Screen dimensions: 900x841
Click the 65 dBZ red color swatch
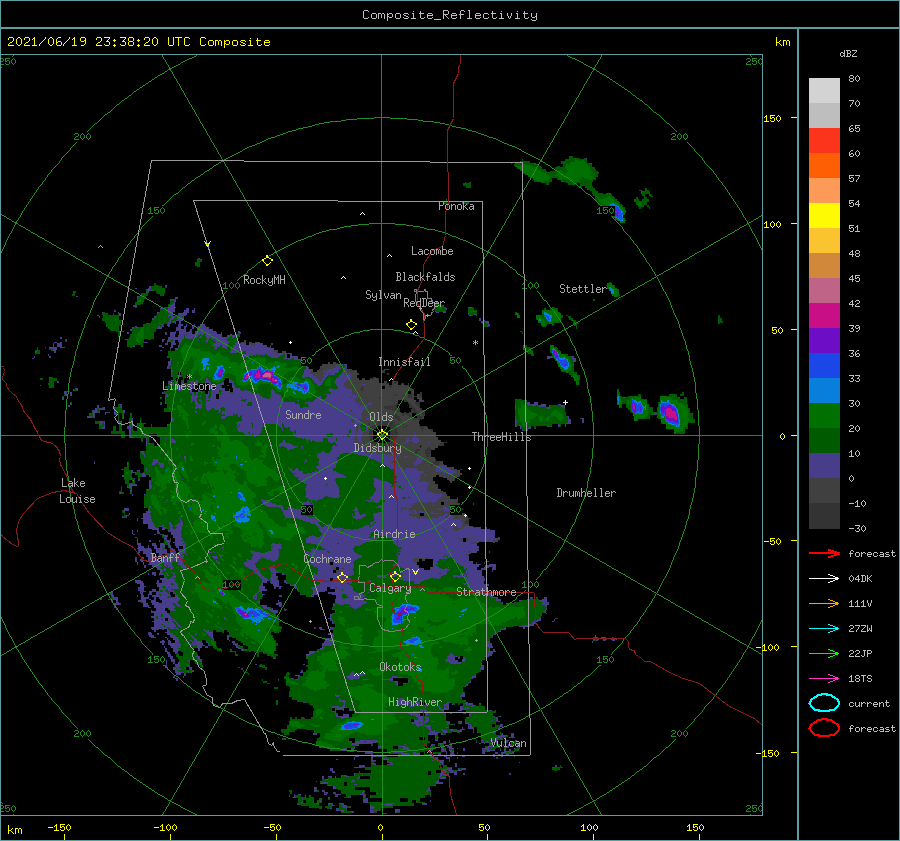pyautogui.click(x=824, y=141)
